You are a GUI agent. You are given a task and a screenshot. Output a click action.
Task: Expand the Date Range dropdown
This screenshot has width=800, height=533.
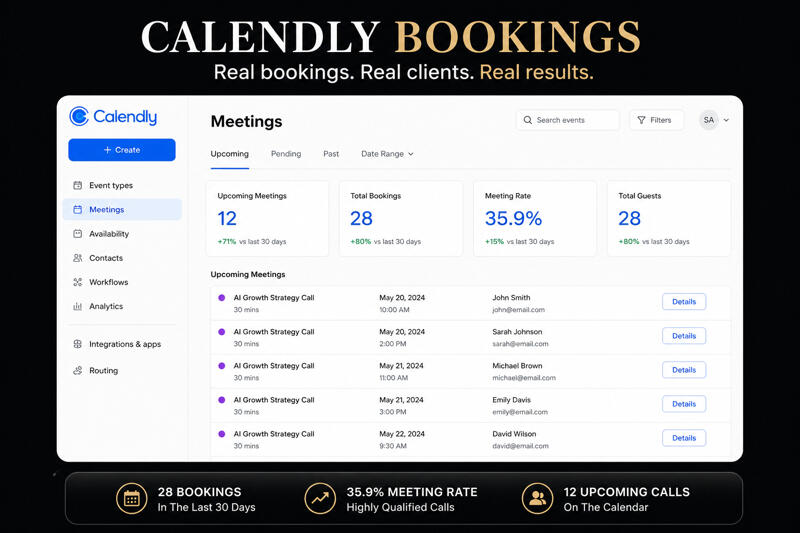point(387,154)
